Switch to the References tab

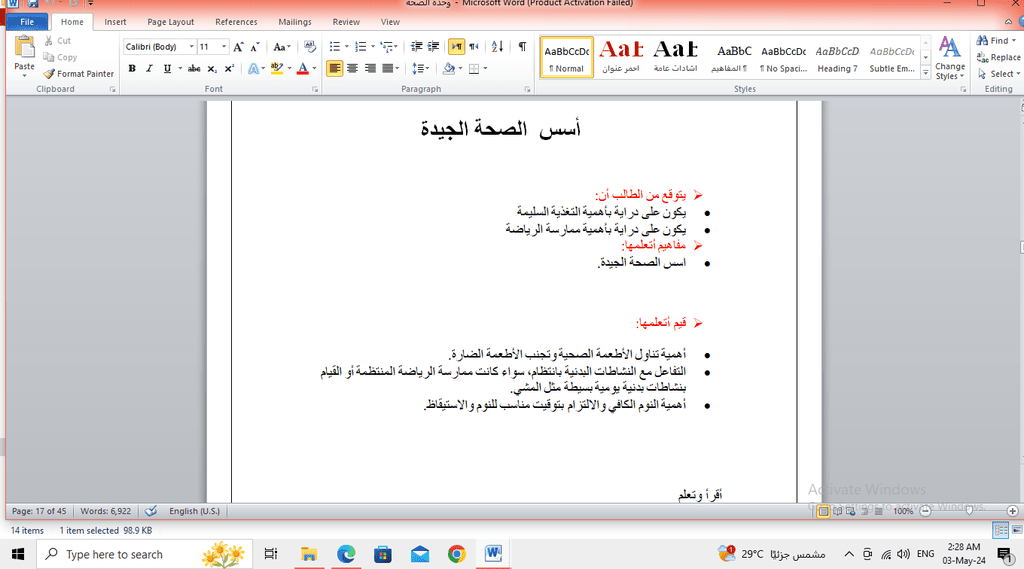pyautogui.click(x=236, y=22)
